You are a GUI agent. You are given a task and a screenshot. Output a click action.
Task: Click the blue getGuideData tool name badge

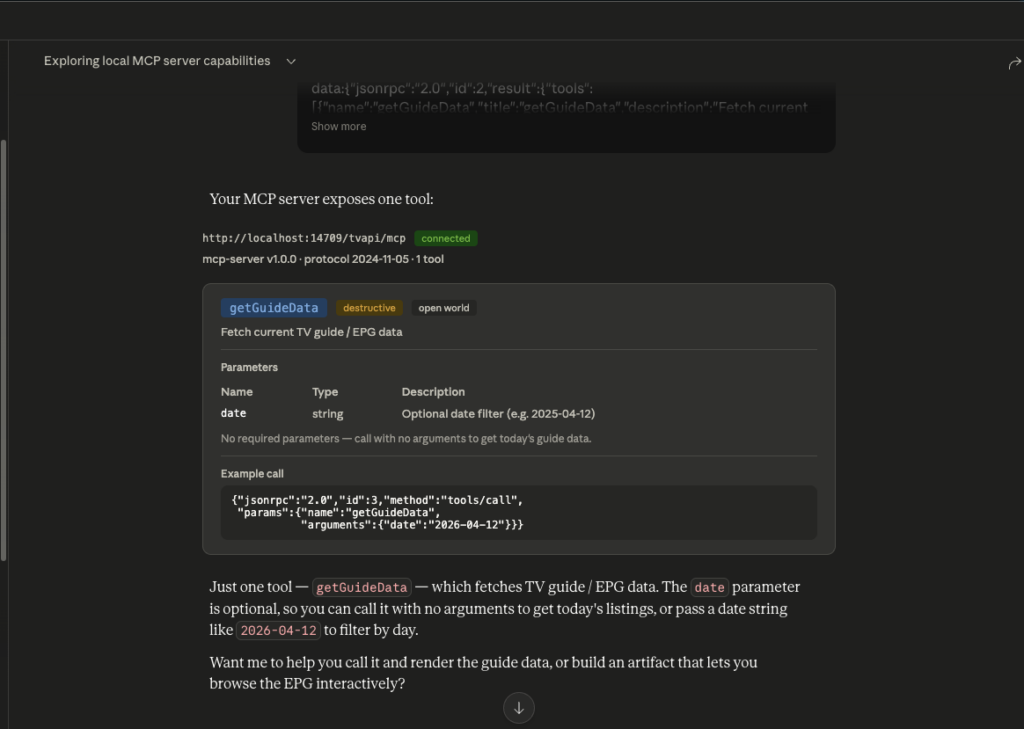tap(274, 308)
